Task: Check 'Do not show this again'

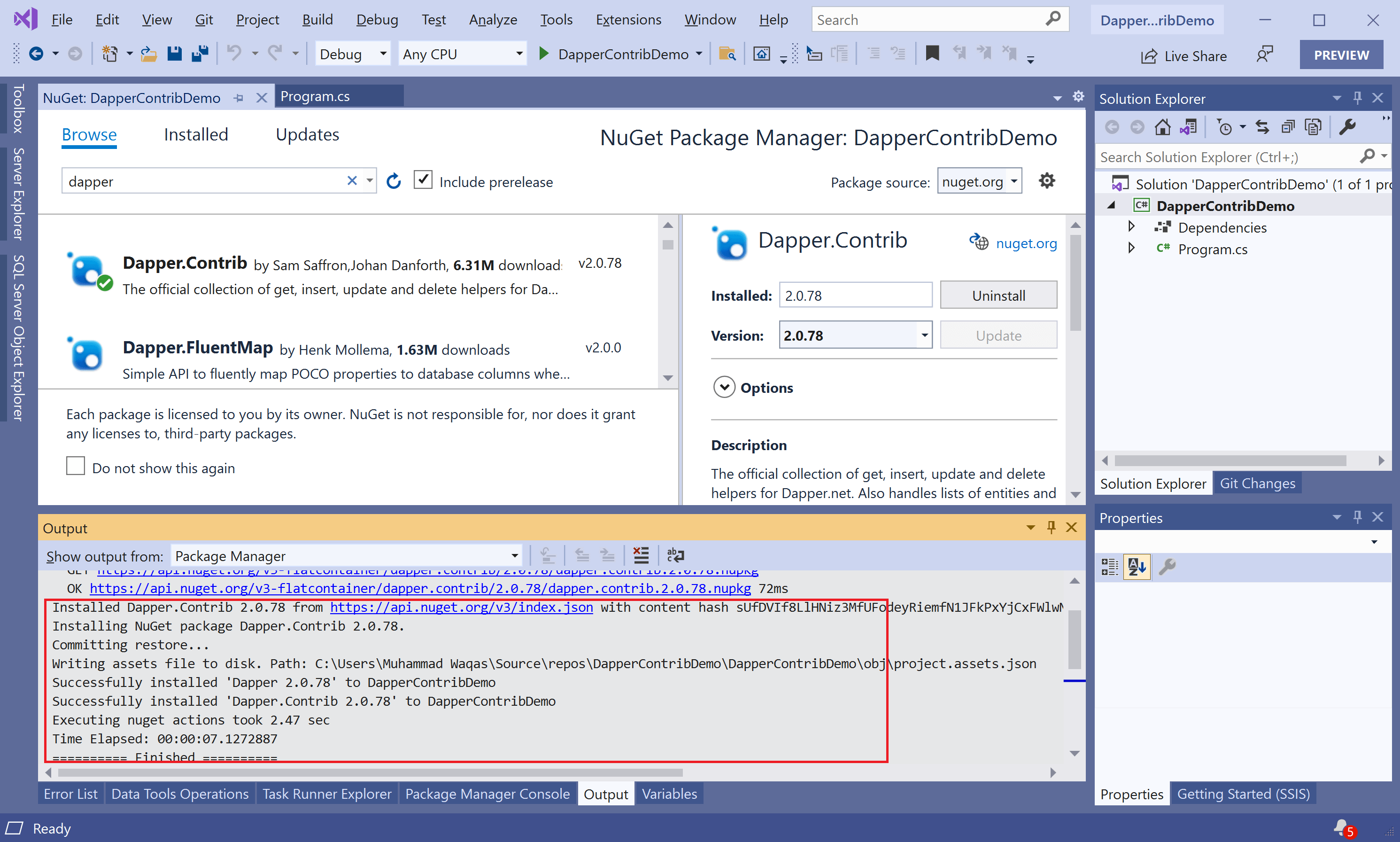Action: click(75, 465)
